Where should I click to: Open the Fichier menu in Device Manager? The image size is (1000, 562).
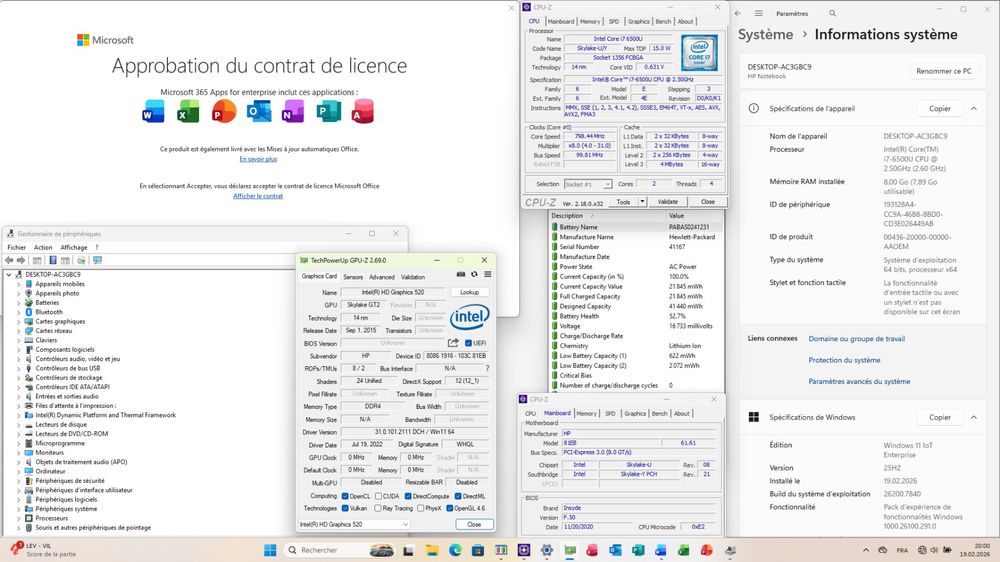click(x=17, y=248)
